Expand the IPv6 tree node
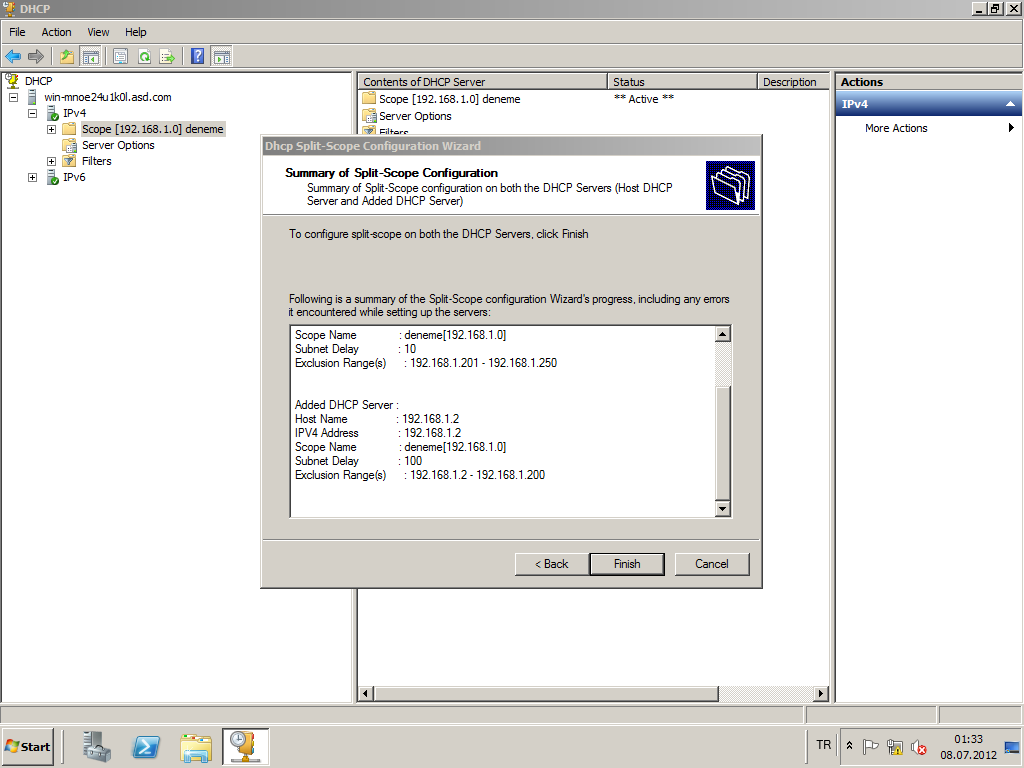The image size is (1024, 768). click(x=33, y=177)
